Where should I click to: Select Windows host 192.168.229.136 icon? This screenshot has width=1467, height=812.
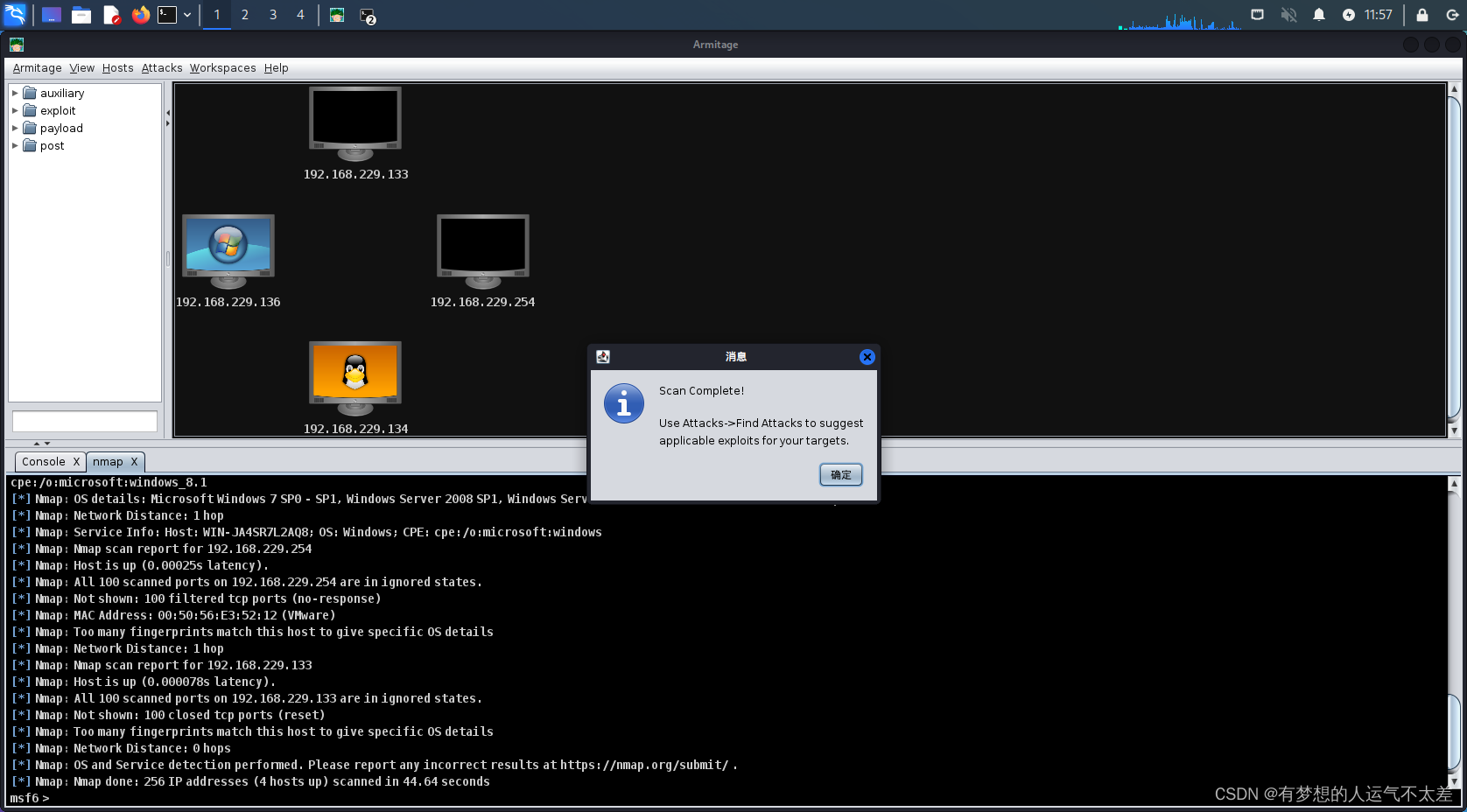click(228, 251)
